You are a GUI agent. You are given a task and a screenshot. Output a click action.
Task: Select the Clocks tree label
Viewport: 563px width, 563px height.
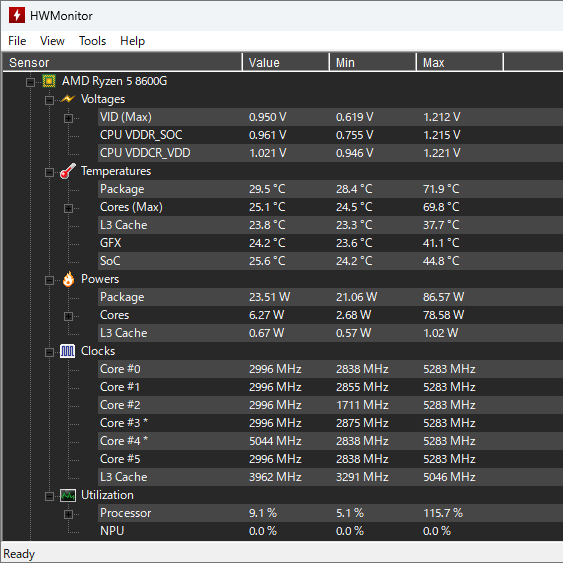point(98,351)
